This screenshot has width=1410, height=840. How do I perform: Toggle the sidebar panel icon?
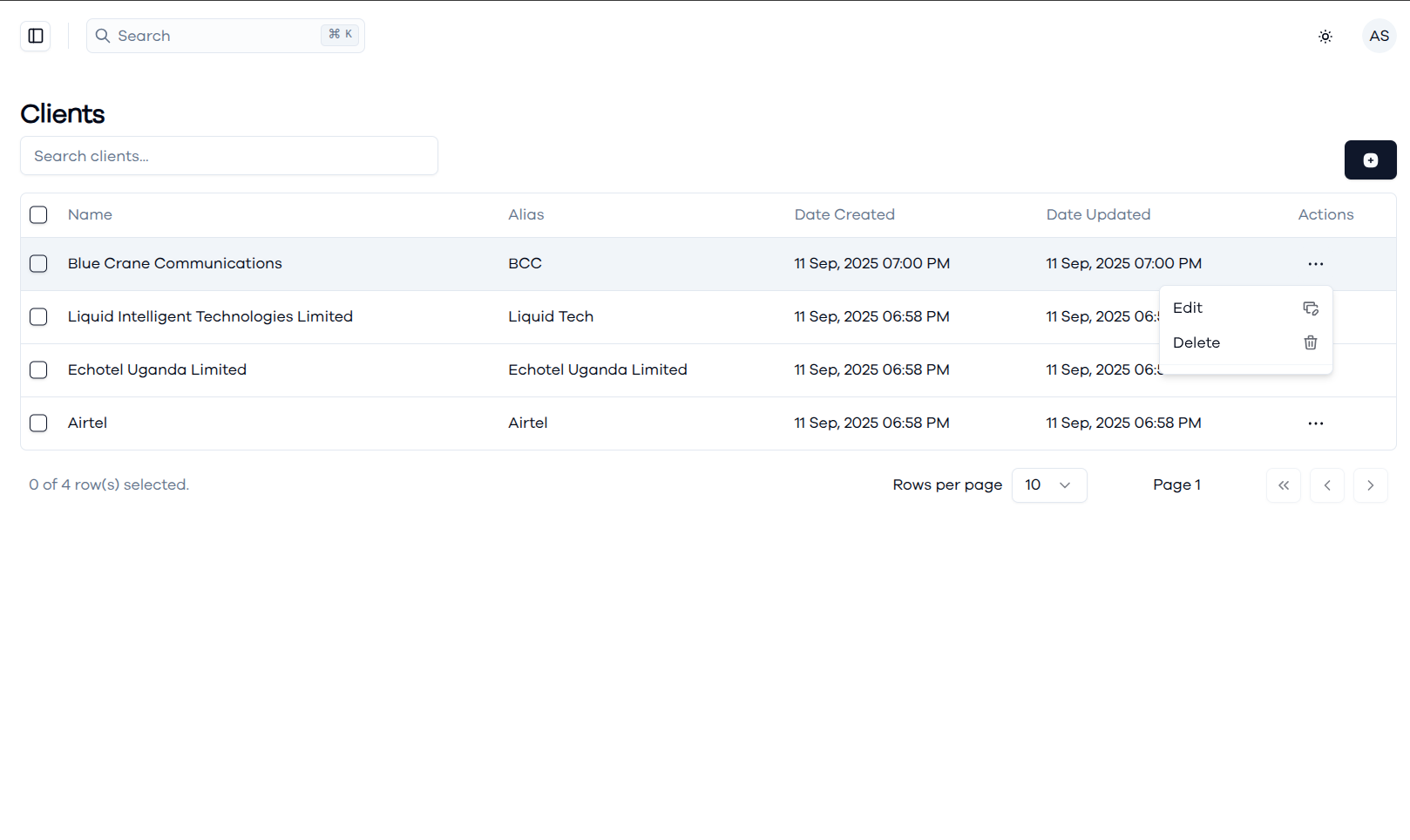(36, 36)
